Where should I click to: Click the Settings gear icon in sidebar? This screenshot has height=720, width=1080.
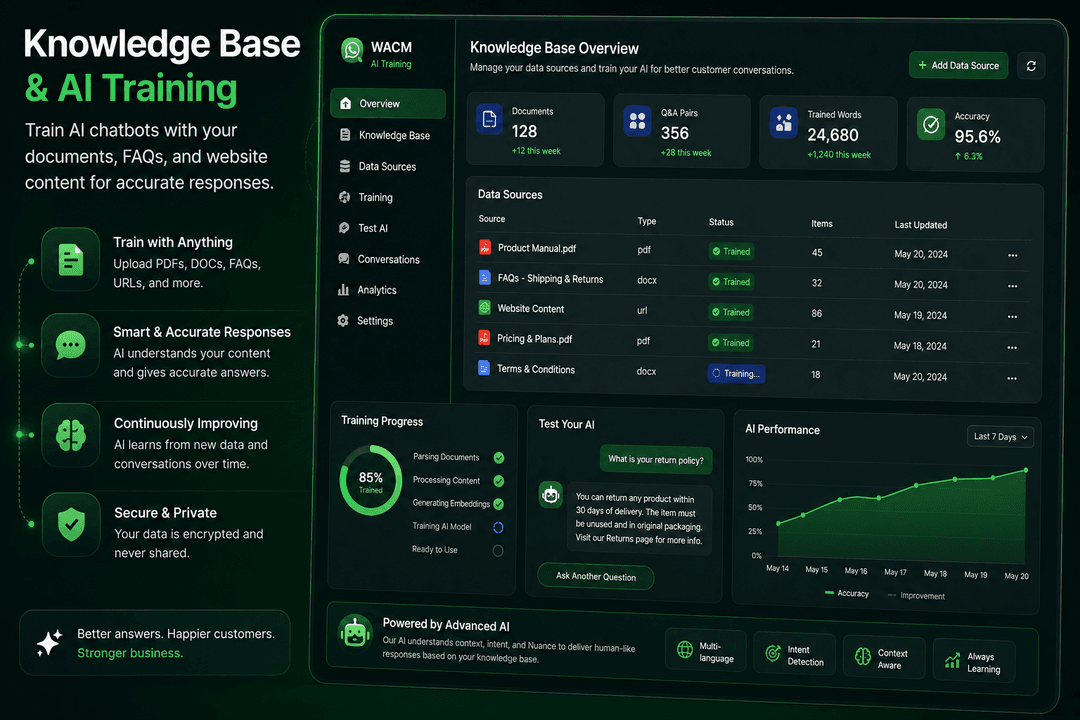click(343, 320)
